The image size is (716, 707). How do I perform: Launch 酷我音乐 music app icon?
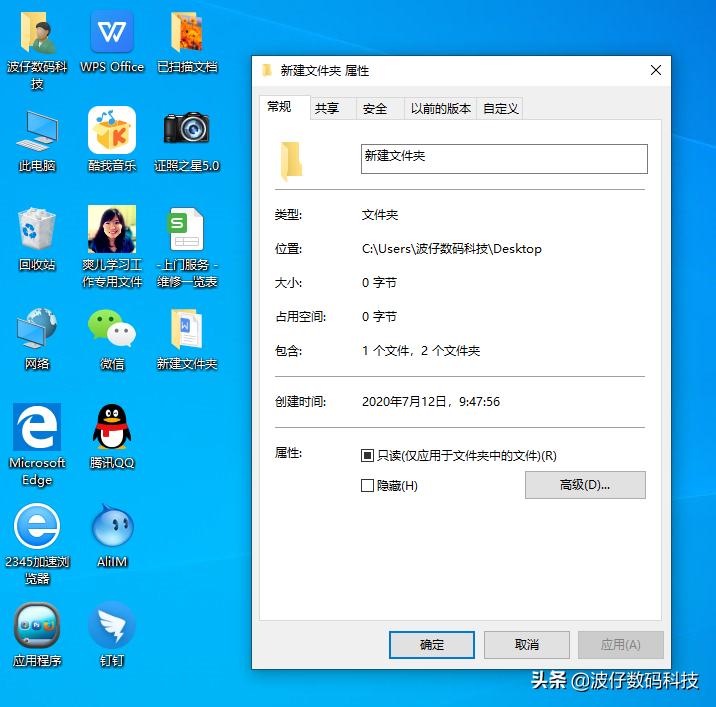pyautogui.click(x=112, y=130)
